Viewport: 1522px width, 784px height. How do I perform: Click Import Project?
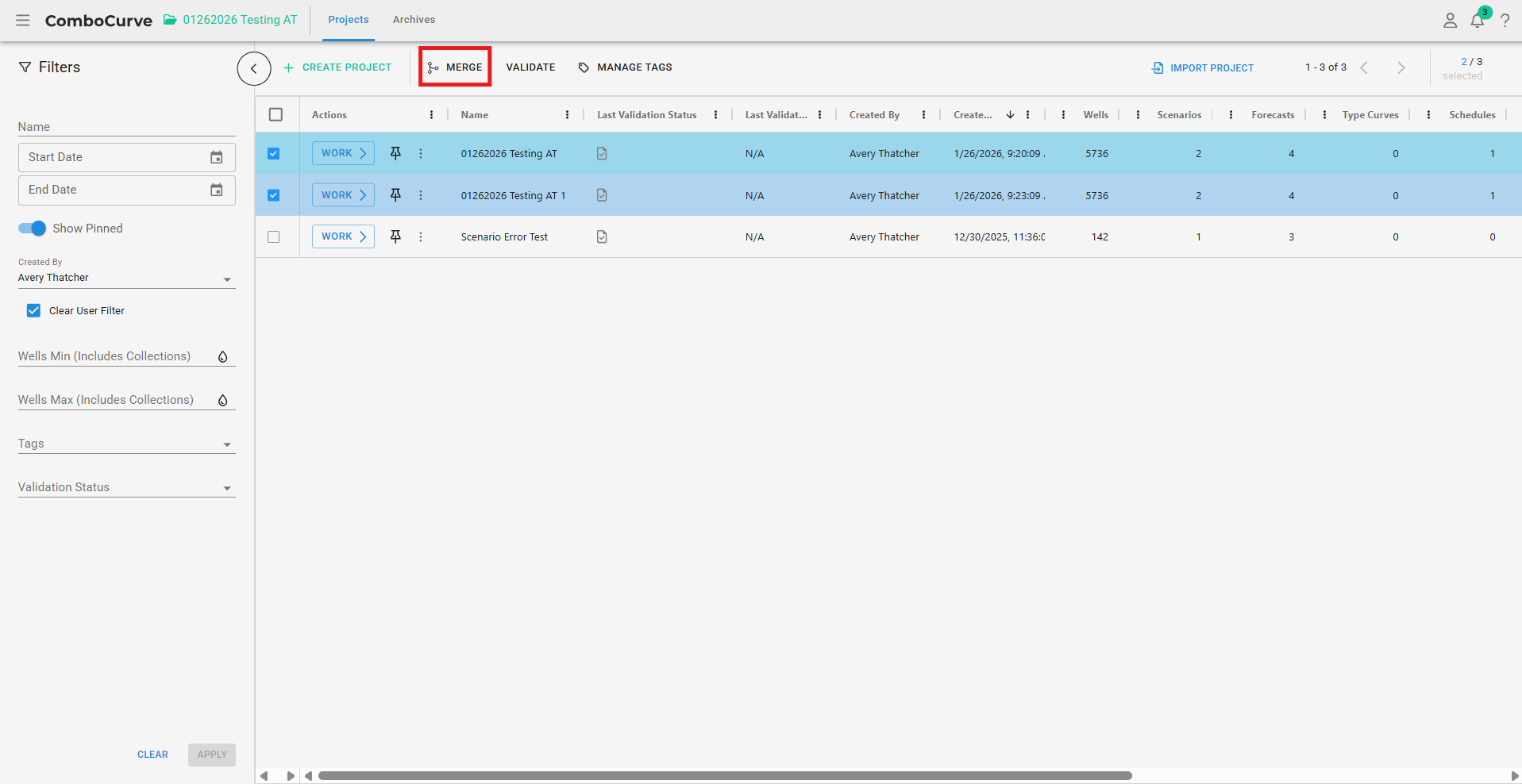(1203, 68)
